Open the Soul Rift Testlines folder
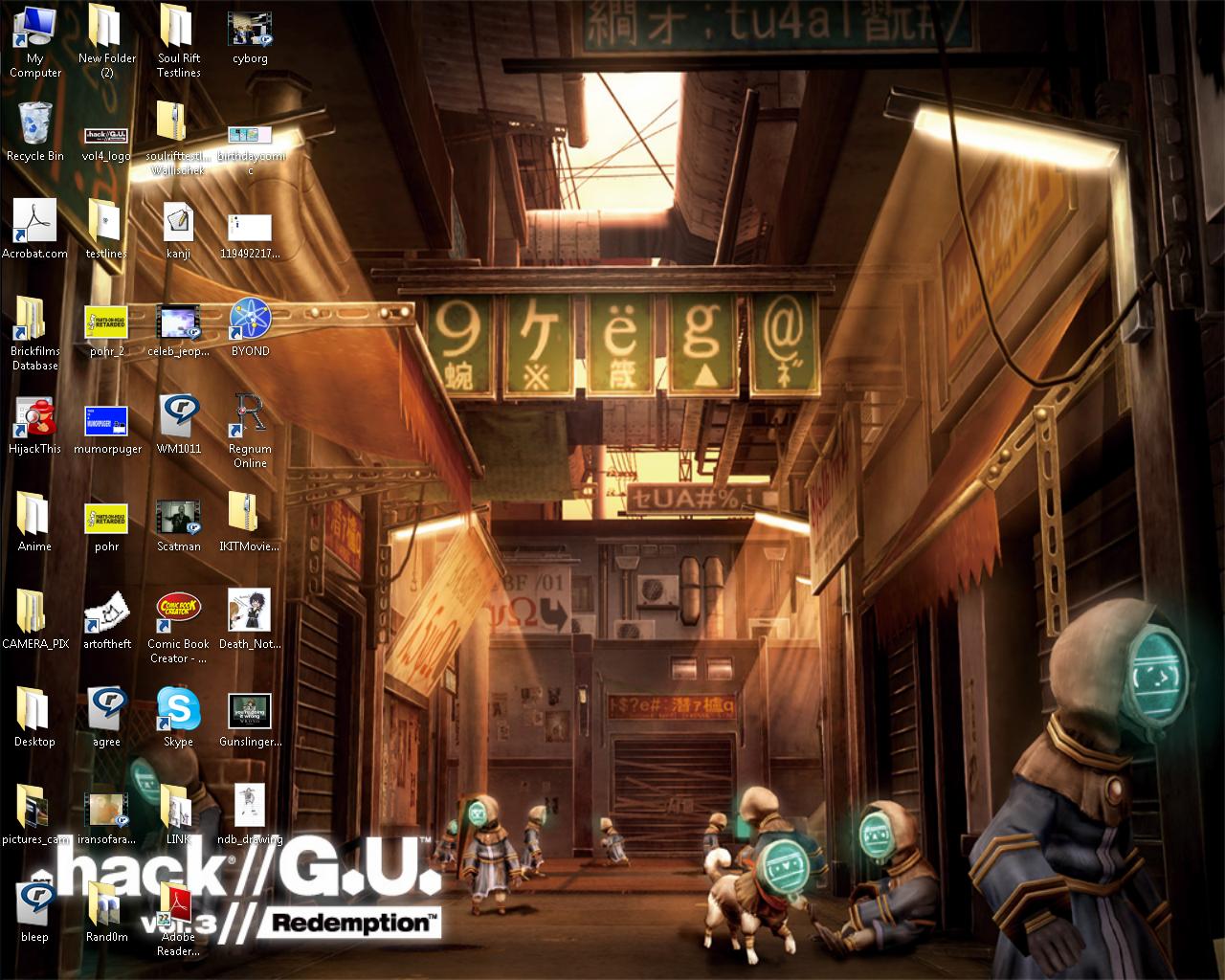The image size is (1225, 980). [x=178, y=33]
